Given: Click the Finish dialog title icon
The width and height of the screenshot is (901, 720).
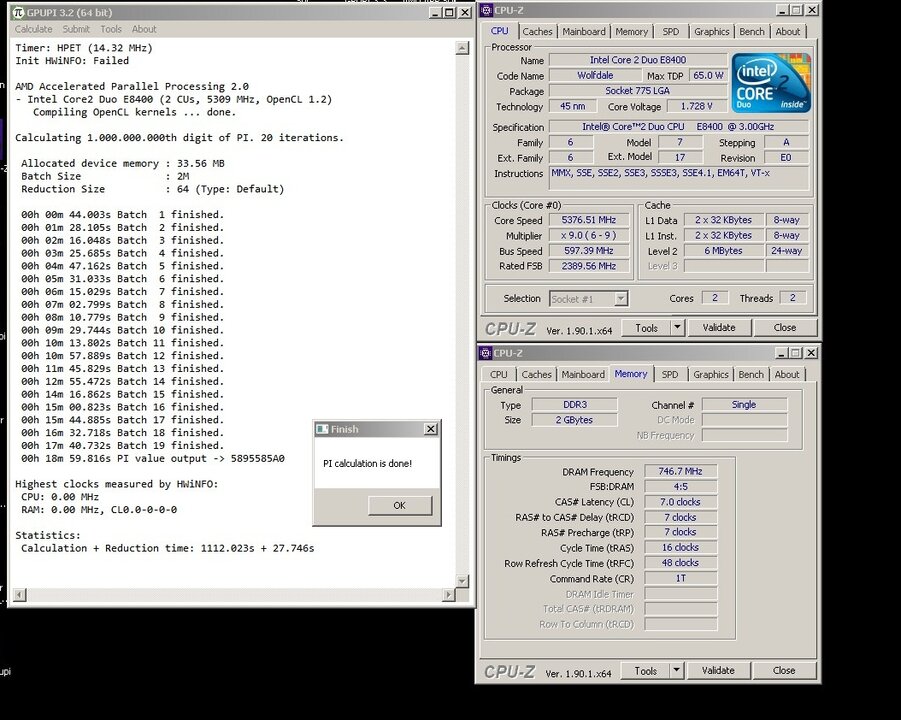Looking at the screenshot, I should 322,429.
